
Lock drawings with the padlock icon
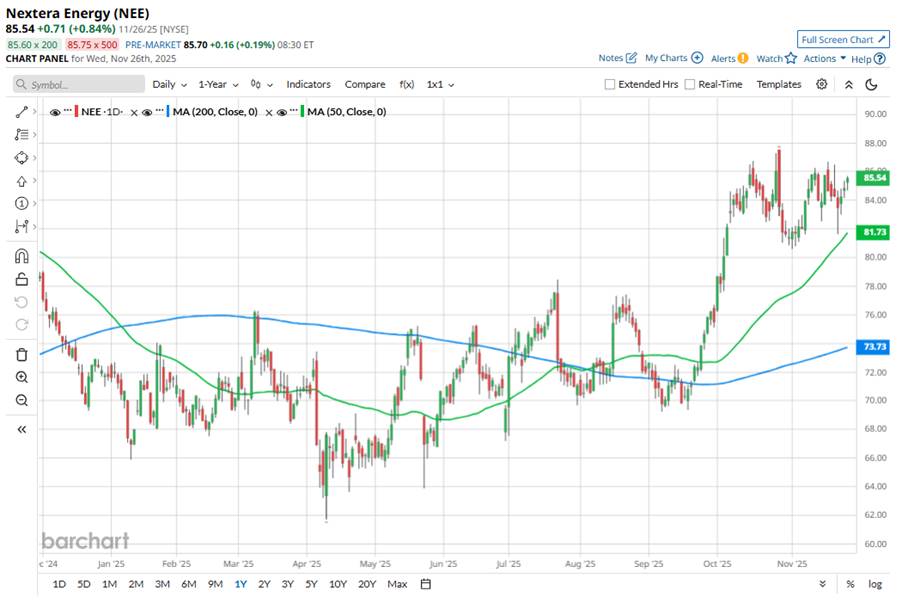pyautogui.click(x=21, y=279)
